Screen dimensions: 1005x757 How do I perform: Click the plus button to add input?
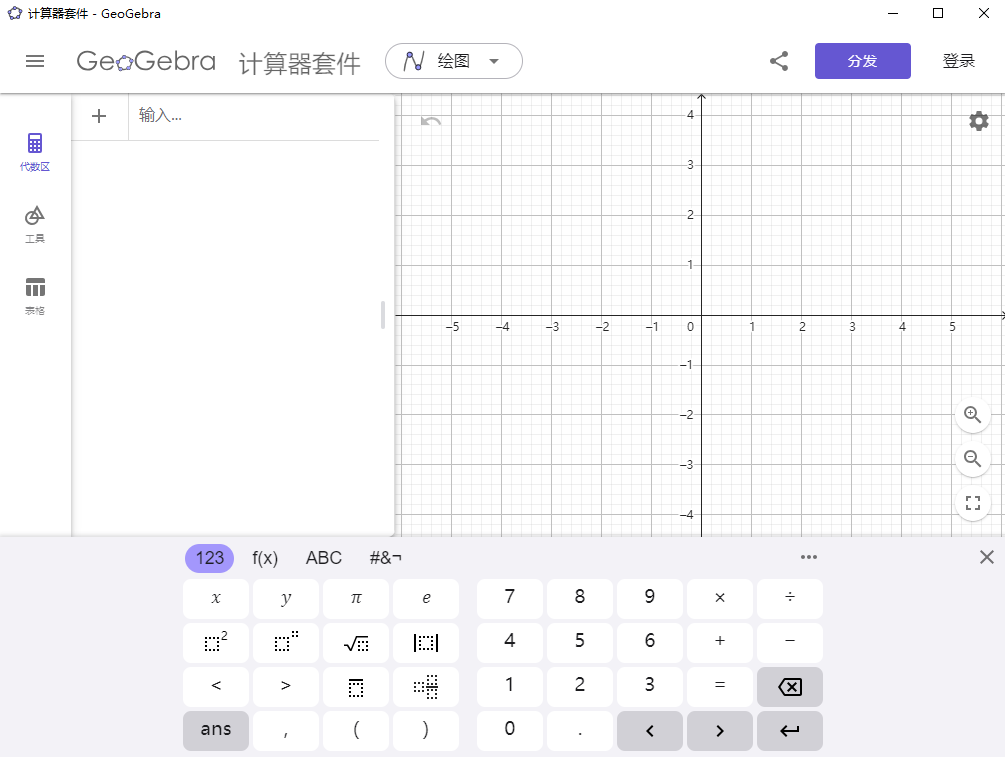point(99,115)
